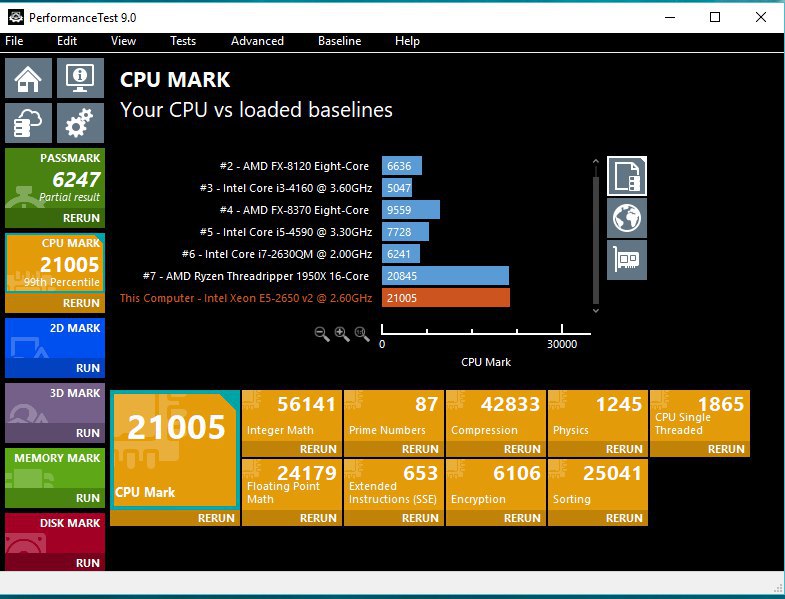The width and height of the screenshot is (785, 599).
Task: Select the Memory Mark sidebar tile
Action: click(55, 468)
